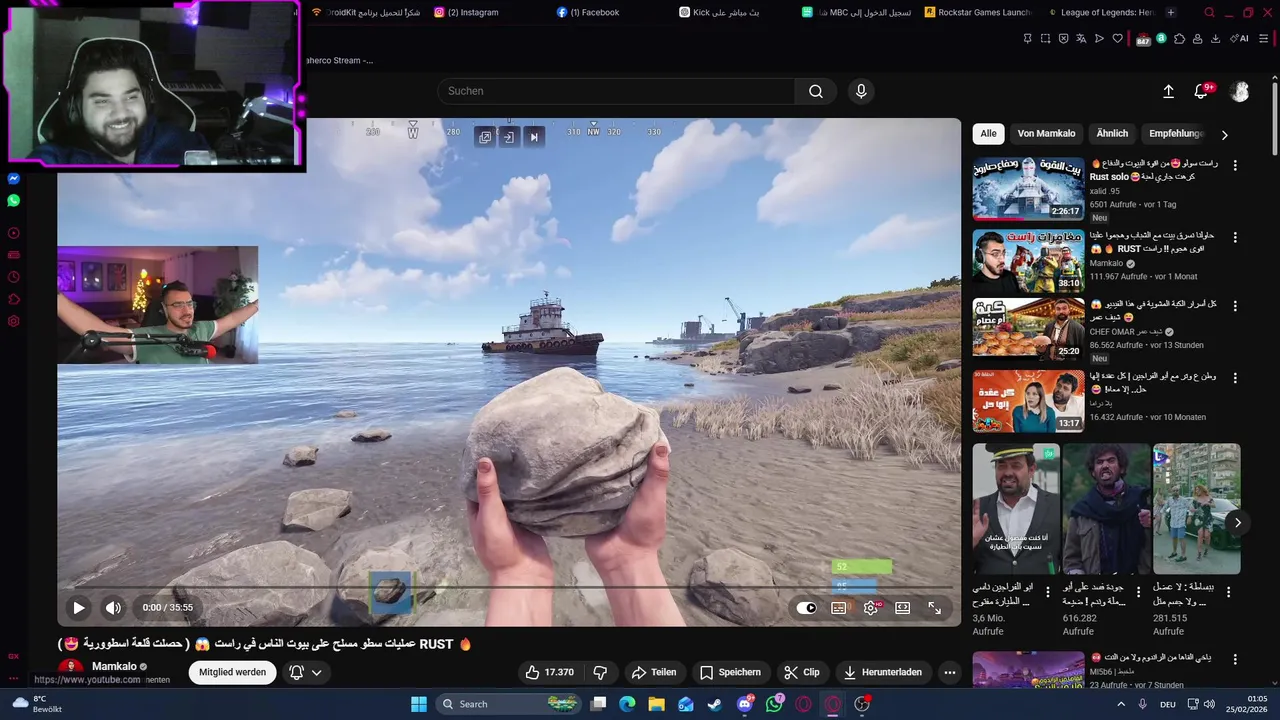Click the YouTube search magnifier button

tap(816, 91)
